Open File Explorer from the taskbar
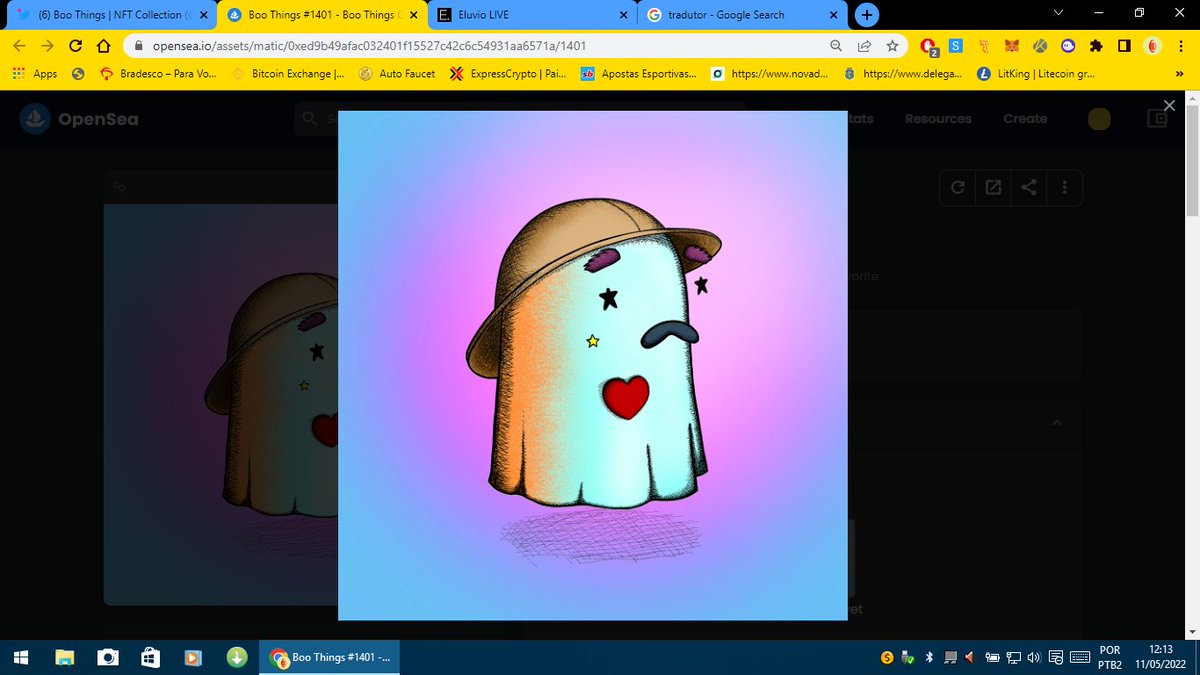The image size is (1200, 675). [64, 657]
